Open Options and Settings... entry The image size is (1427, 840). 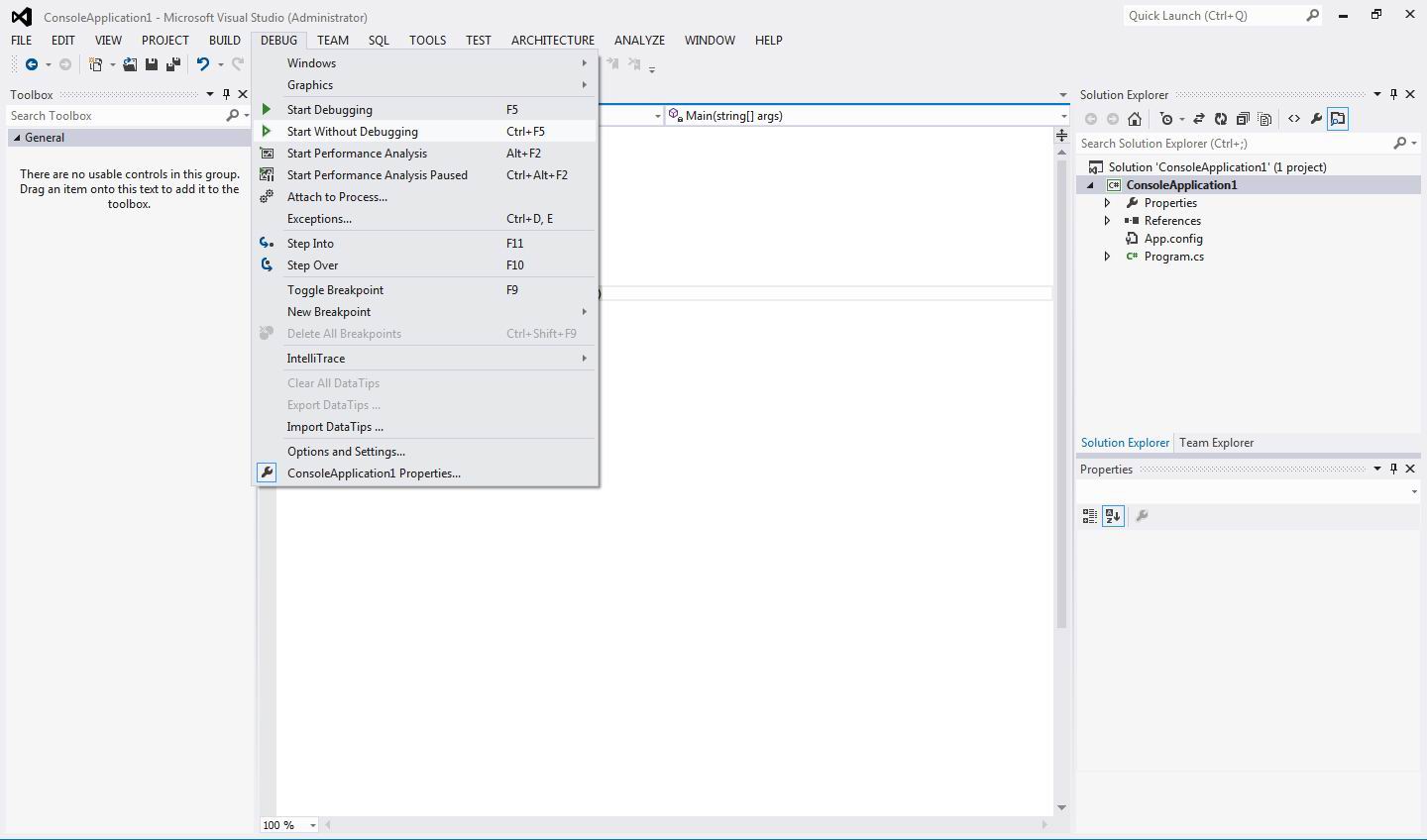[346, 452]
